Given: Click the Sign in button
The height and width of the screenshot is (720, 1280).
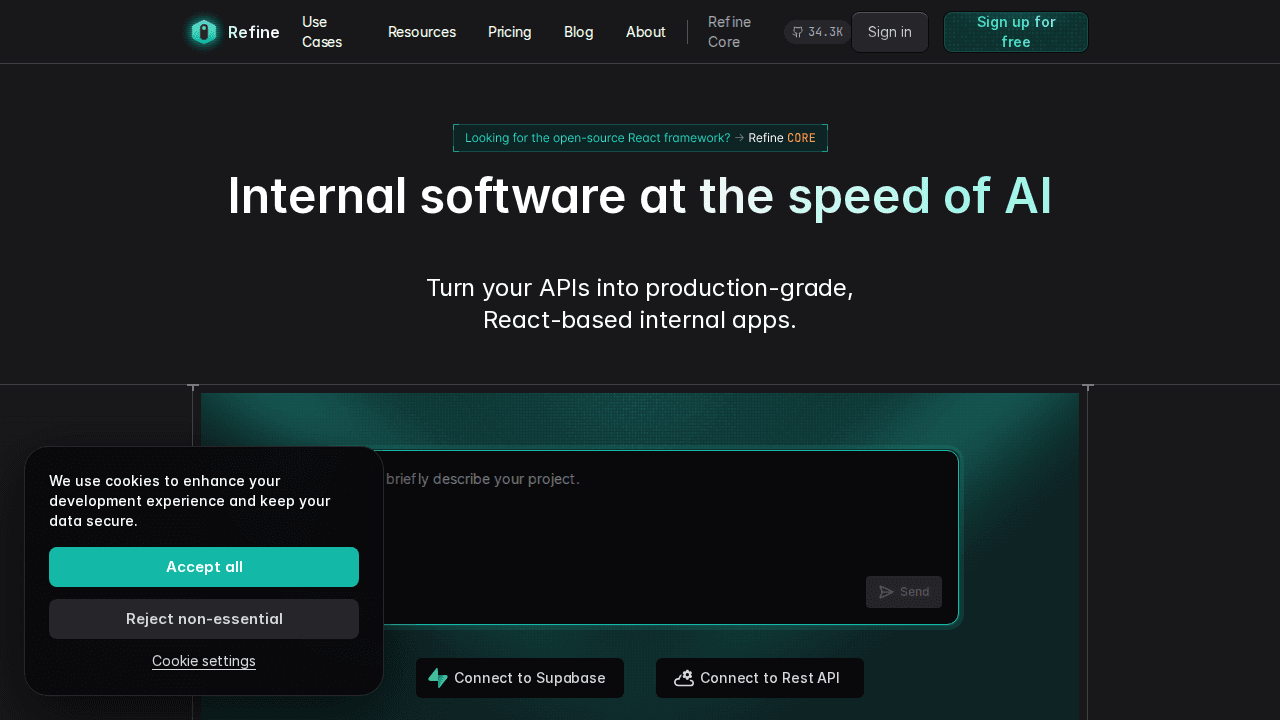Looking at the screenshot, I should [x=889, y=31].
